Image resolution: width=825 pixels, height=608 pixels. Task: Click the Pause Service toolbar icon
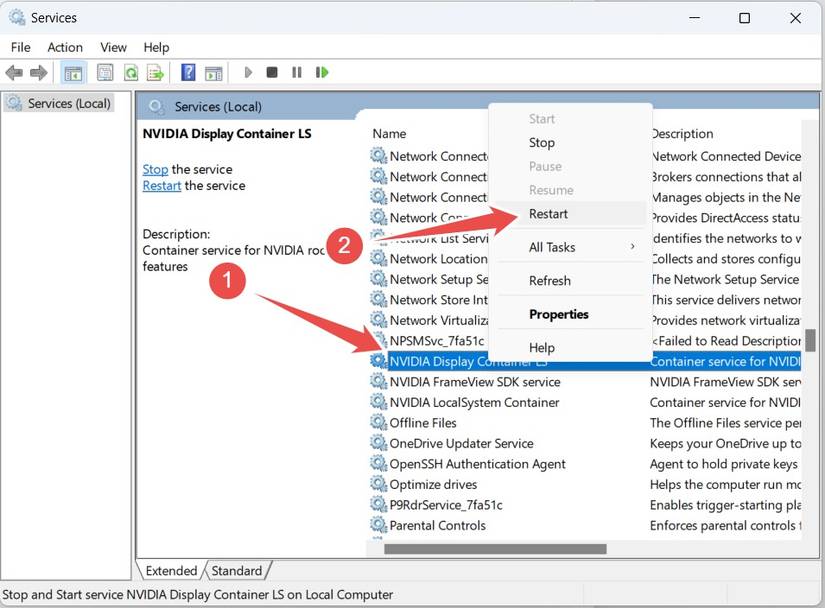296,72
